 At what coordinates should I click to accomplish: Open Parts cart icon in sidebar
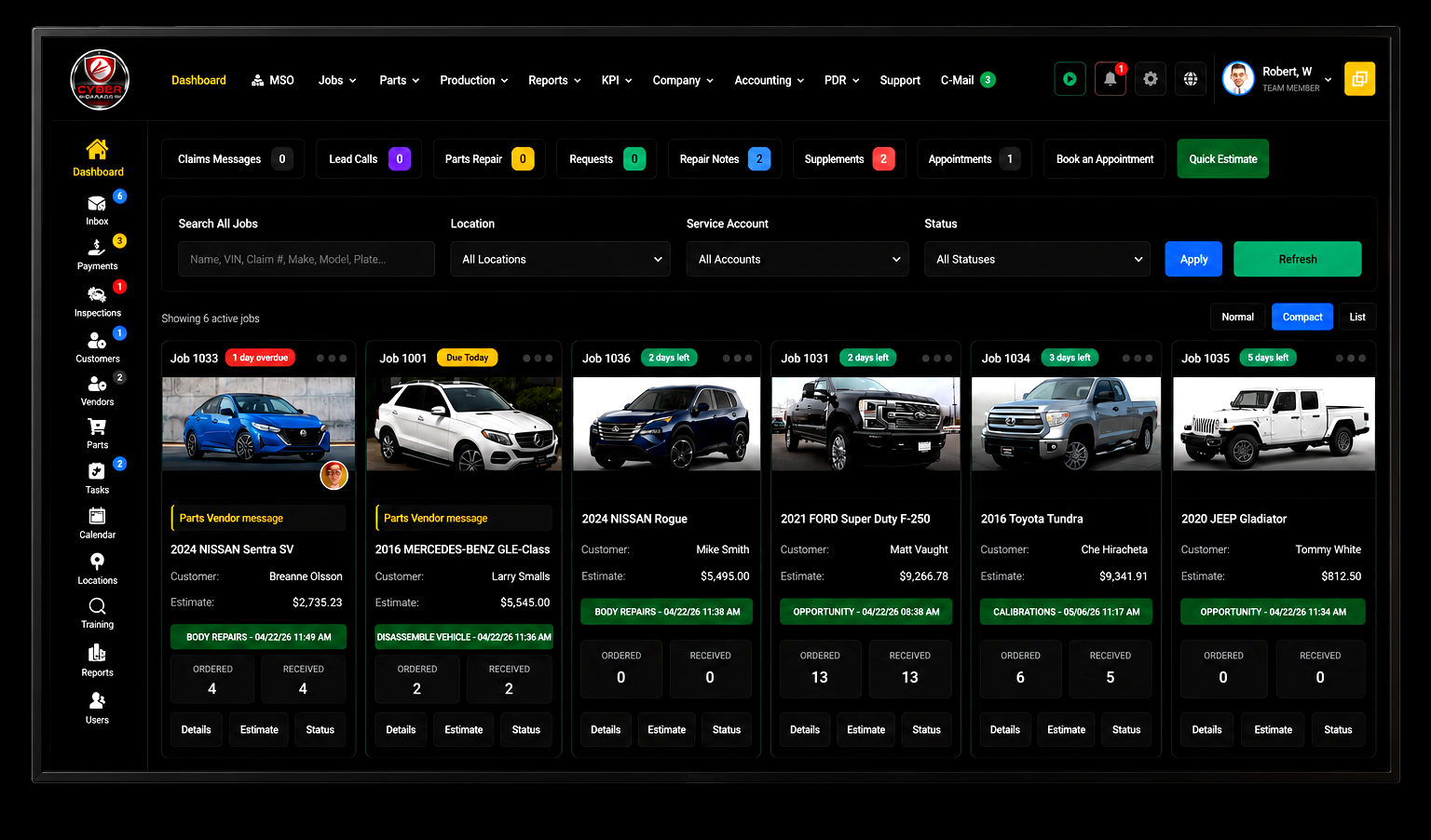[97, 427]
